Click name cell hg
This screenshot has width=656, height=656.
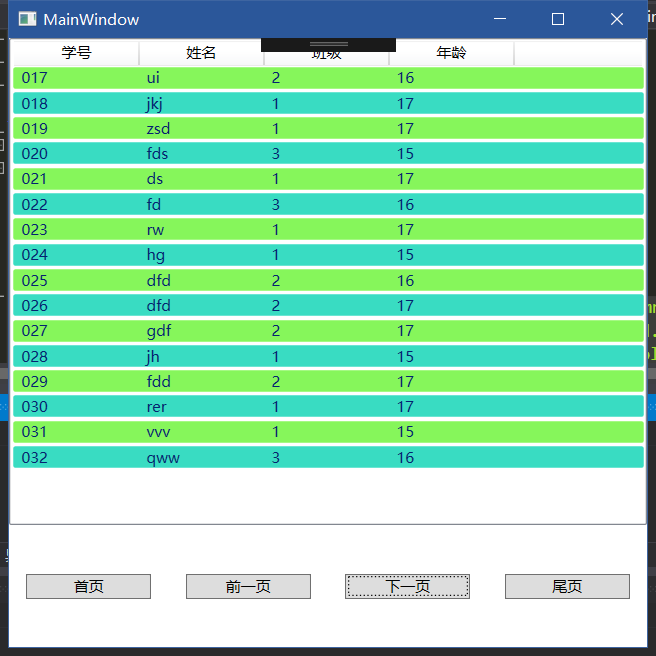point(156,255)
